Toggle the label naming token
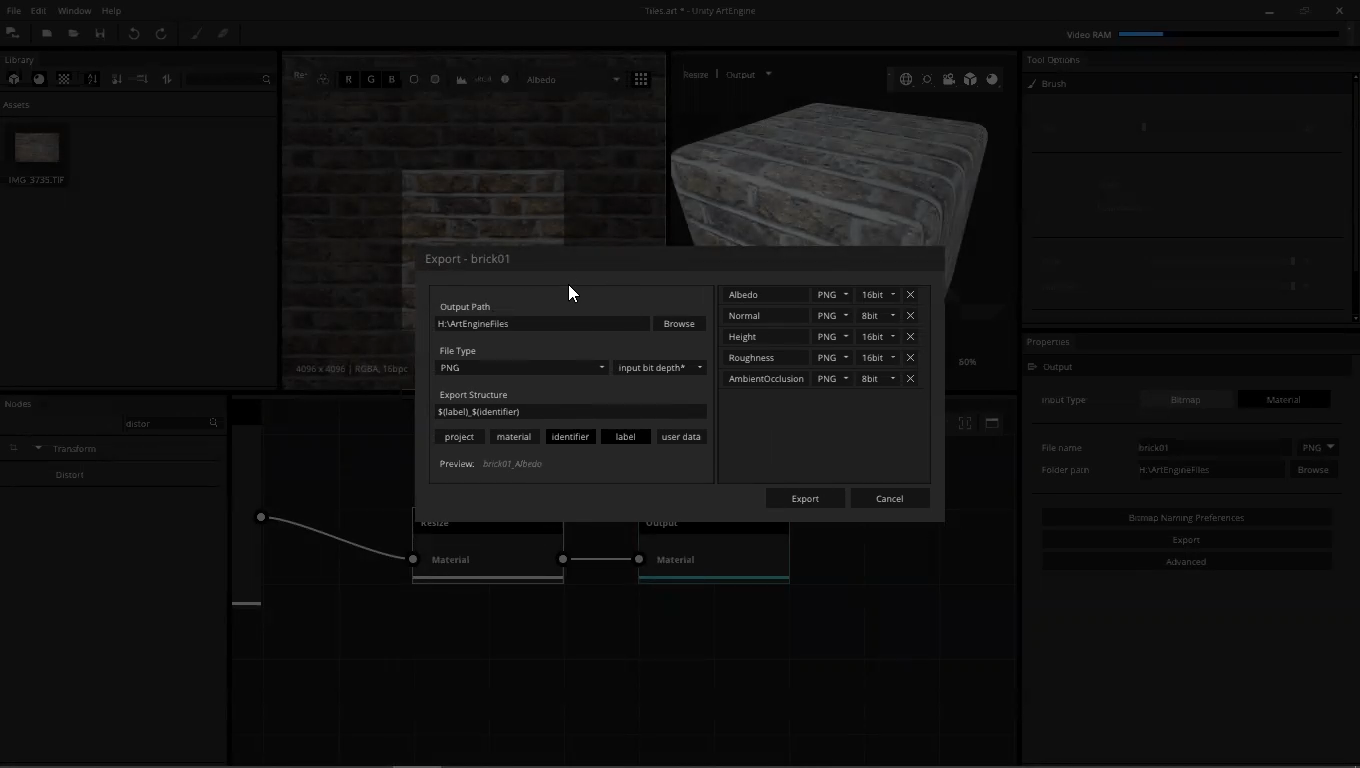Image resolution: width=1360 pixels, height=768 pixels. point(625,437)
